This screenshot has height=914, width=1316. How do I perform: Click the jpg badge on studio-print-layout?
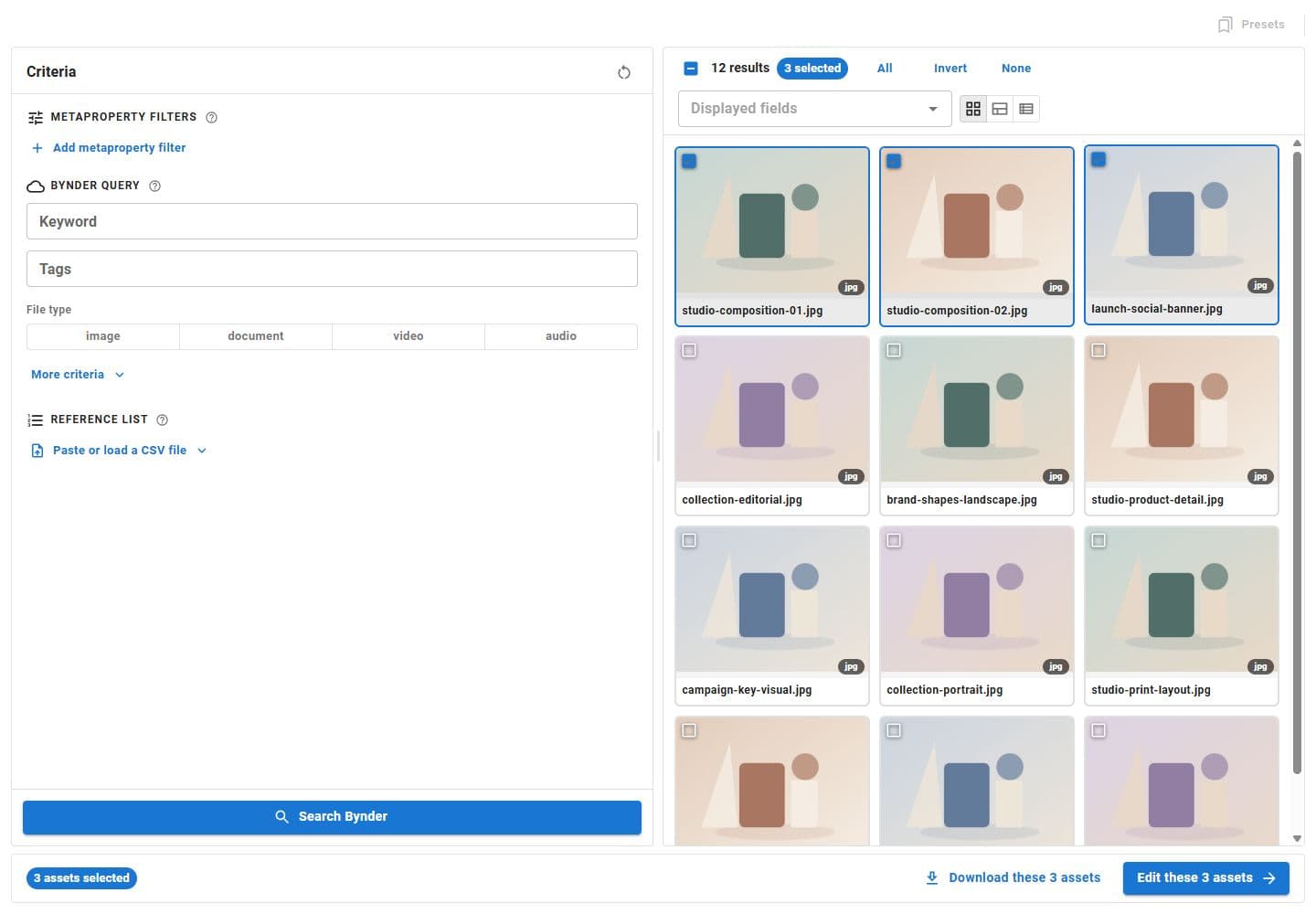tap(1260, 666)
